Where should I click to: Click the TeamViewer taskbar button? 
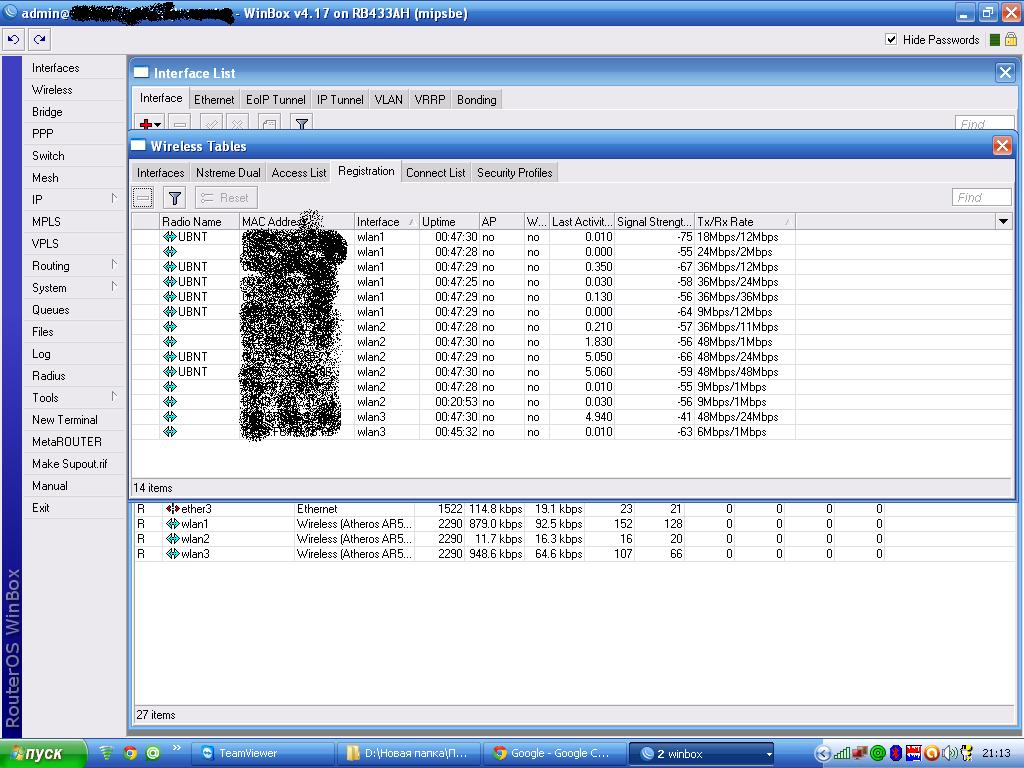(x=263, y=753)
